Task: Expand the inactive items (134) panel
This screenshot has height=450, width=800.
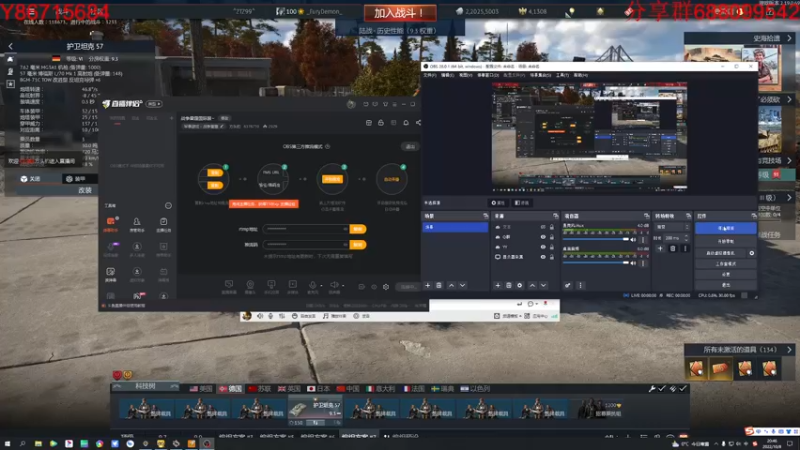Action: click(x=789, y=349)
